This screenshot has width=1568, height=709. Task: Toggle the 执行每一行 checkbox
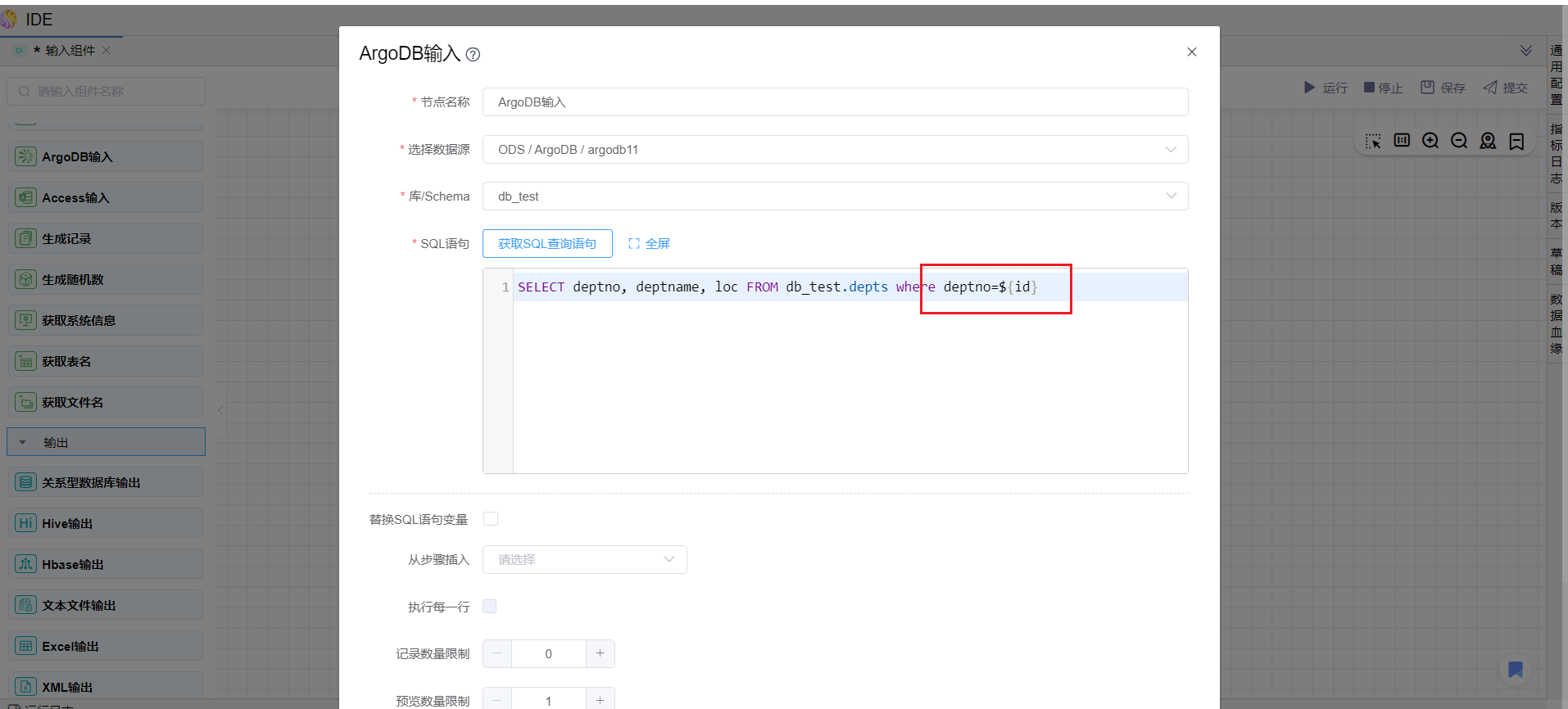click(490, 607)
